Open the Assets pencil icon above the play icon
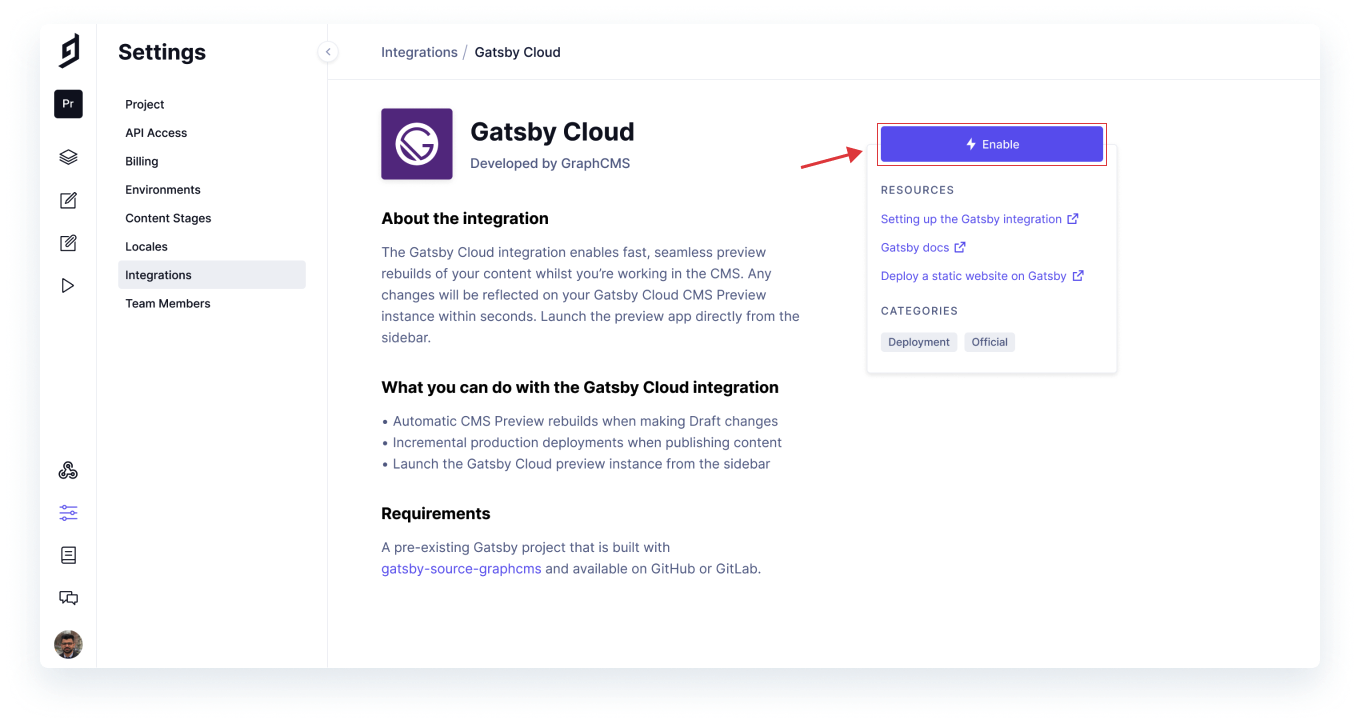This screenshot has width=1360, height=724. click(x=68, y=243)
